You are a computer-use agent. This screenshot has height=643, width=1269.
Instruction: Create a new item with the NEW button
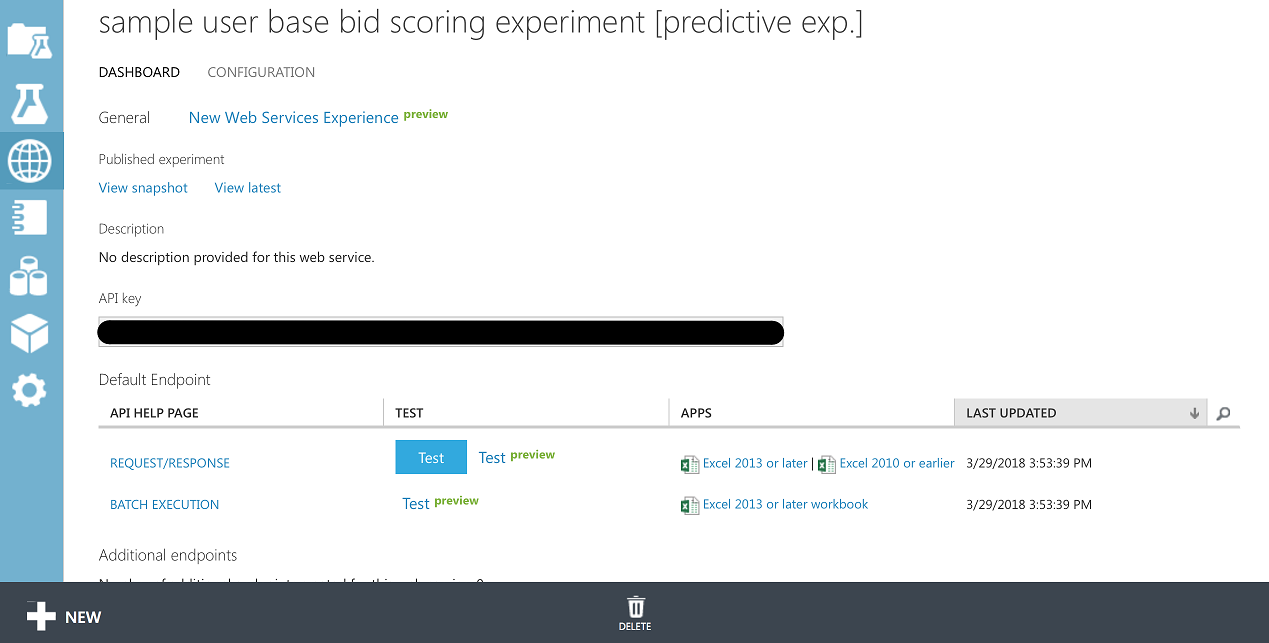tap(64, 616)
